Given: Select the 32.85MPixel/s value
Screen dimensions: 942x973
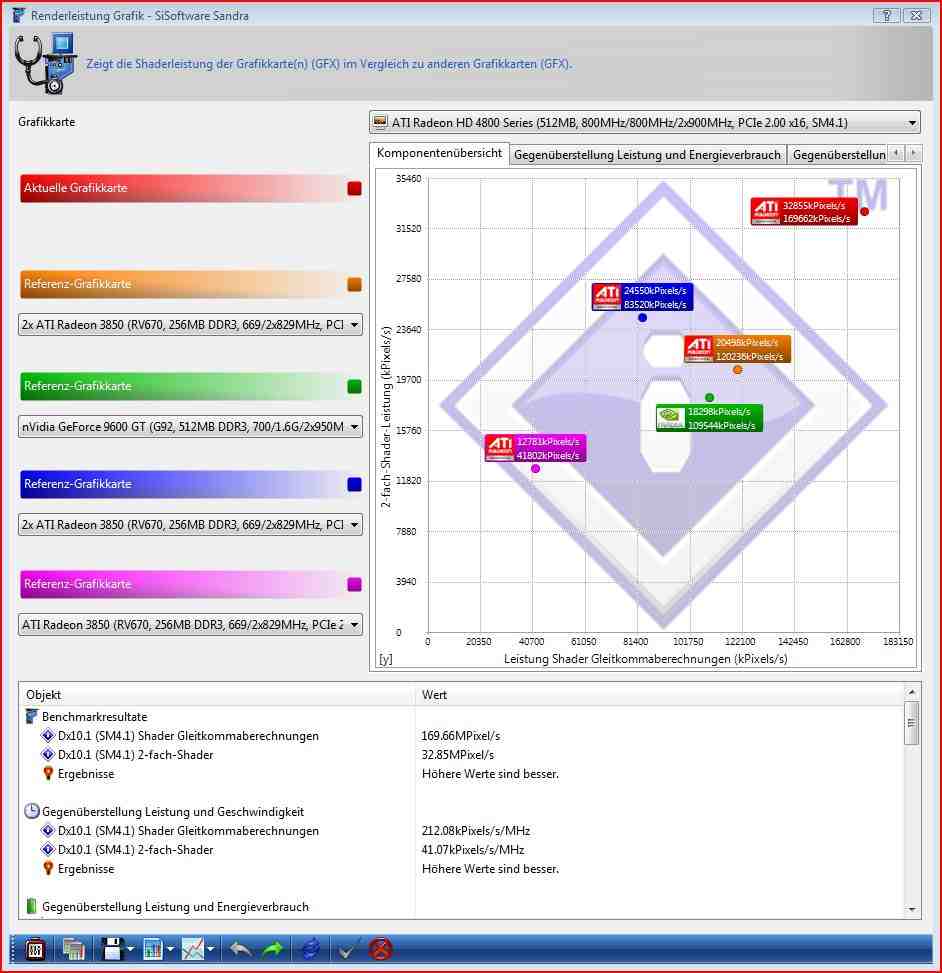Looking at the screenshot, I should point(458,755).
